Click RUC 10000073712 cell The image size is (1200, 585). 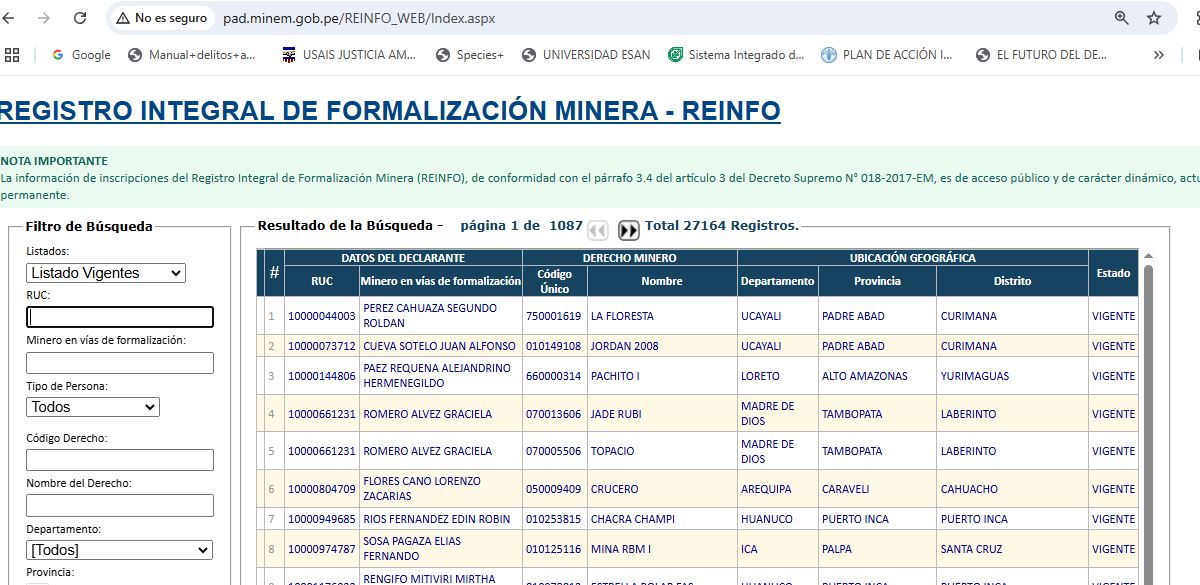click(x=321, y=346)
